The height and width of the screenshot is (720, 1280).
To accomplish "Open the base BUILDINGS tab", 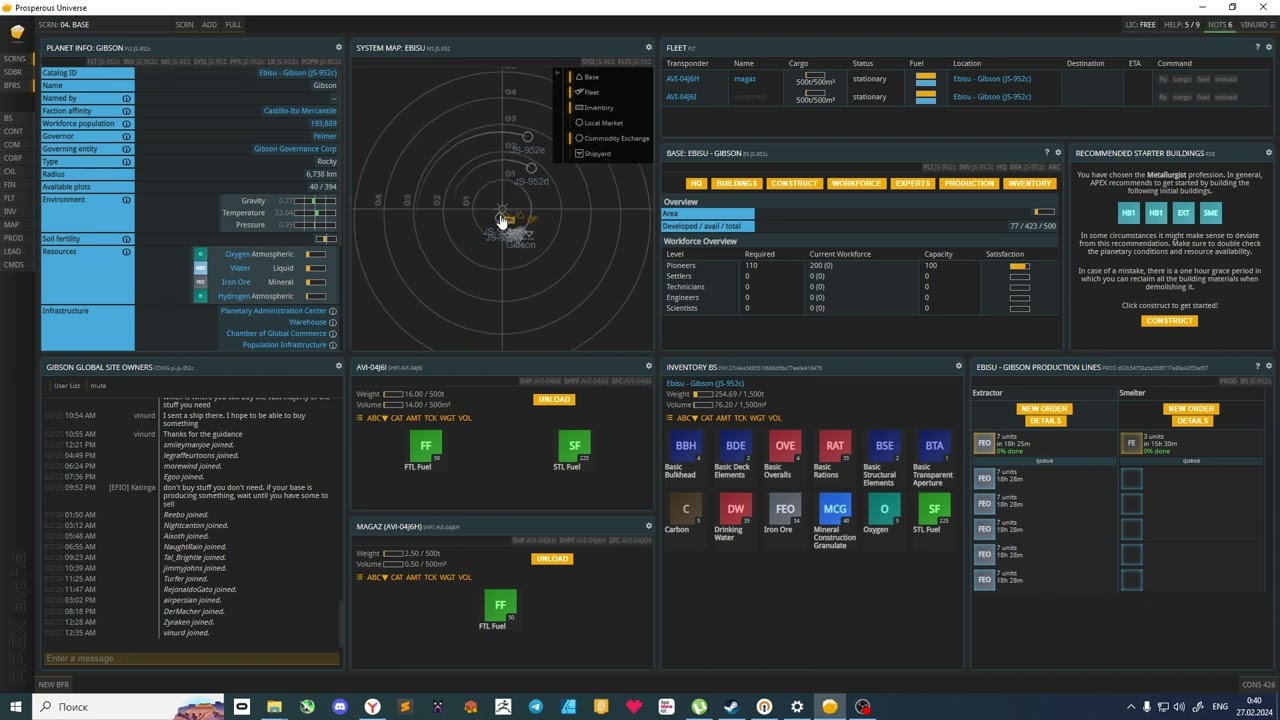I will (x=737, y=184).
